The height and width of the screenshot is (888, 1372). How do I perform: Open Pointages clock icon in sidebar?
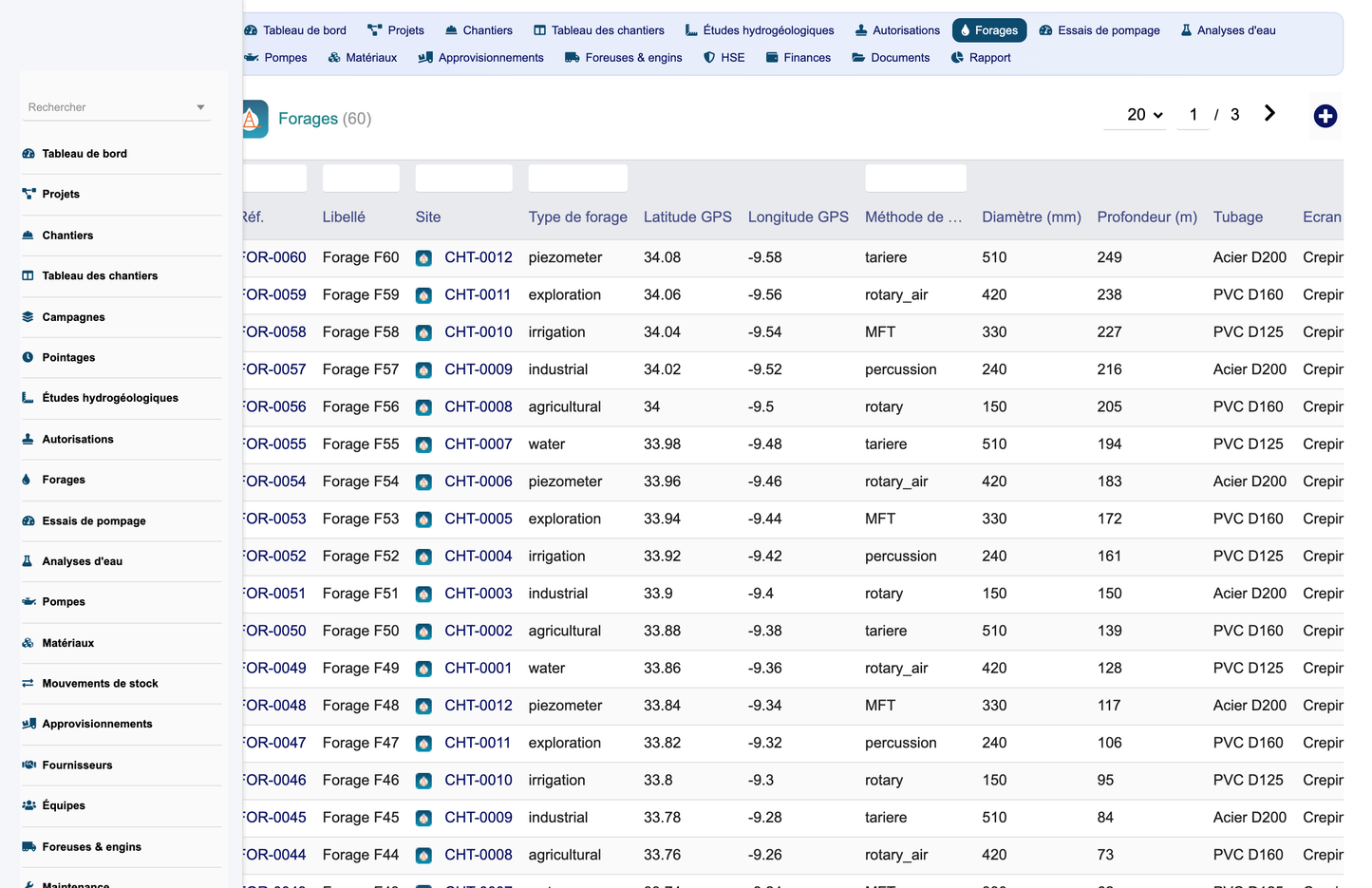pyautogui.click(x=28, y=357)
